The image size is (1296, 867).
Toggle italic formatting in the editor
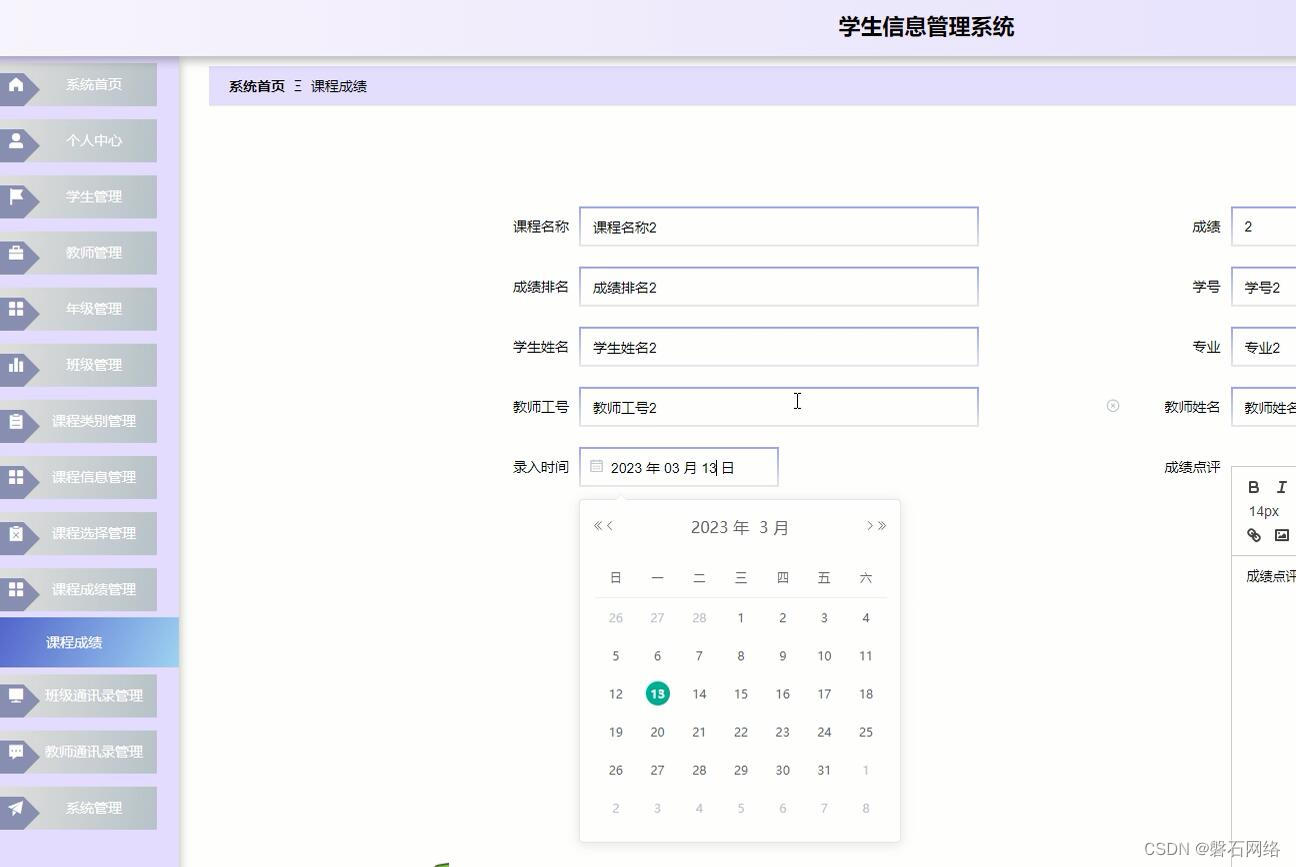(x=1281, y=487)
